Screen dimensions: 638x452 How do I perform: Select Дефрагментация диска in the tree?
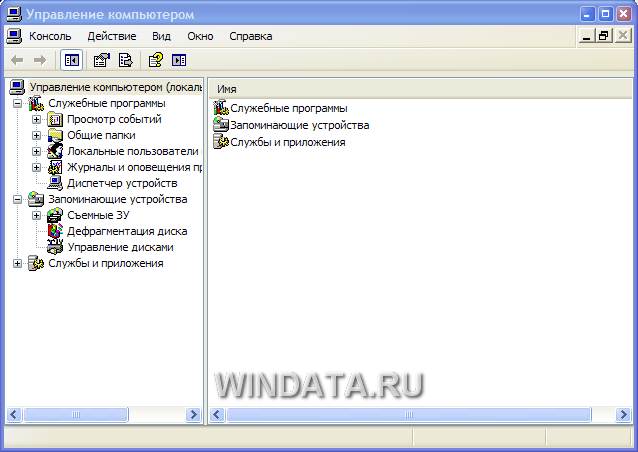tap(127, 231)
